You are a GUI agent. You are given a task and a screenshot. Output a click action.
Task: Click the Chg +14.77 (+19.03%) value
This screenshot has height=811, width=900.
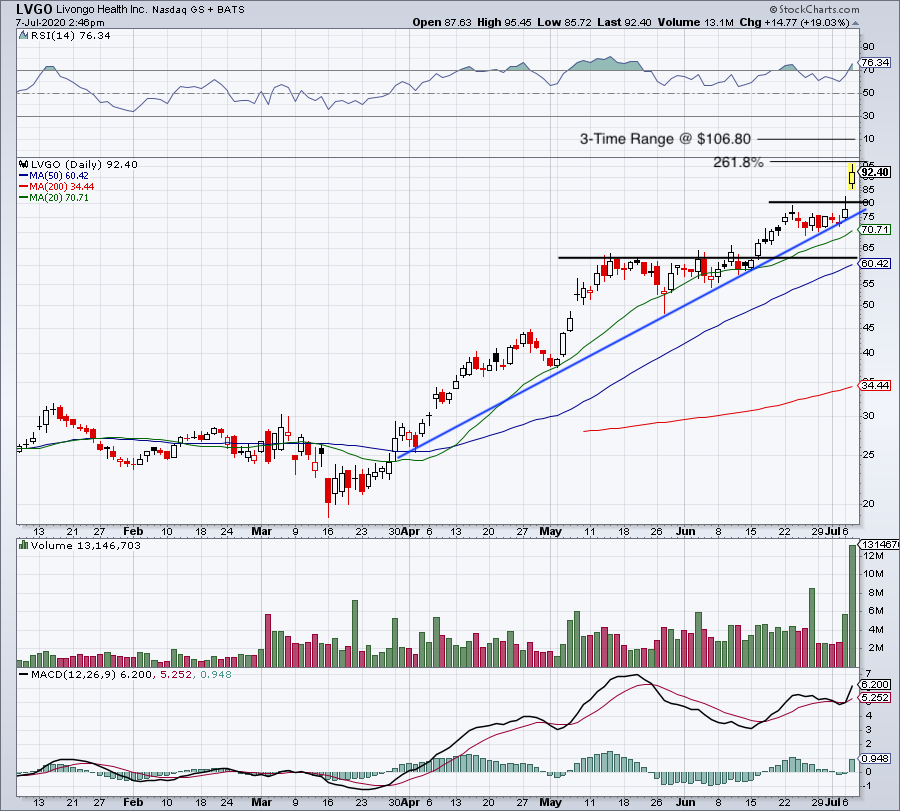(794, 22)
